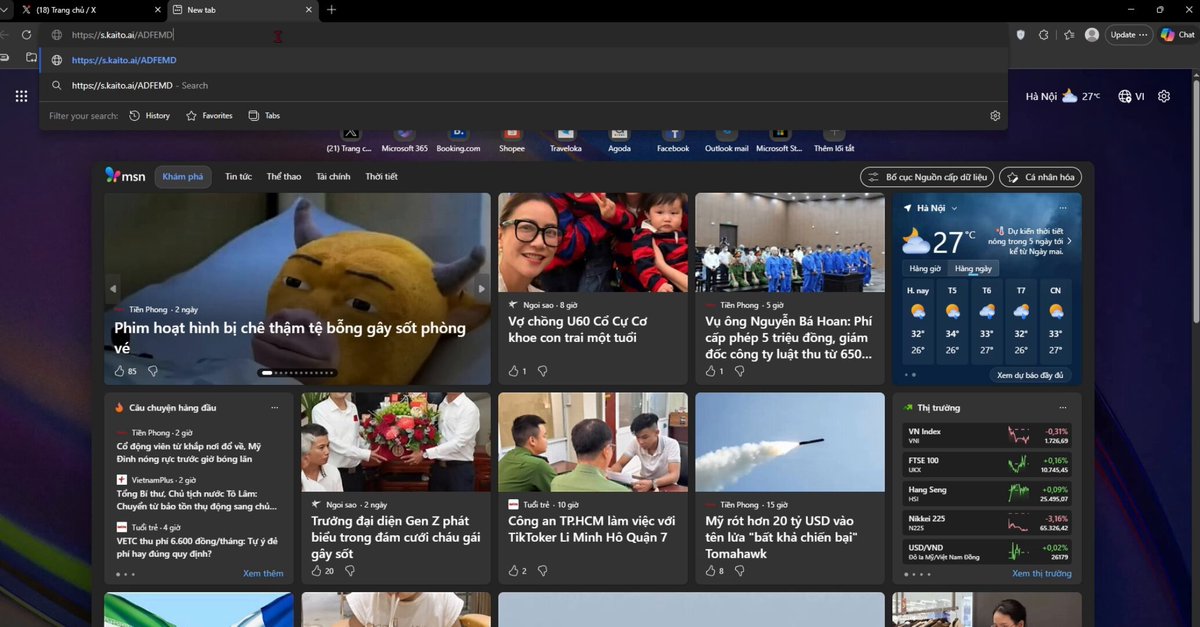The image size is (1200, 627).
Task: Open the browser profile avatar
Action: tap(1092, 35)
